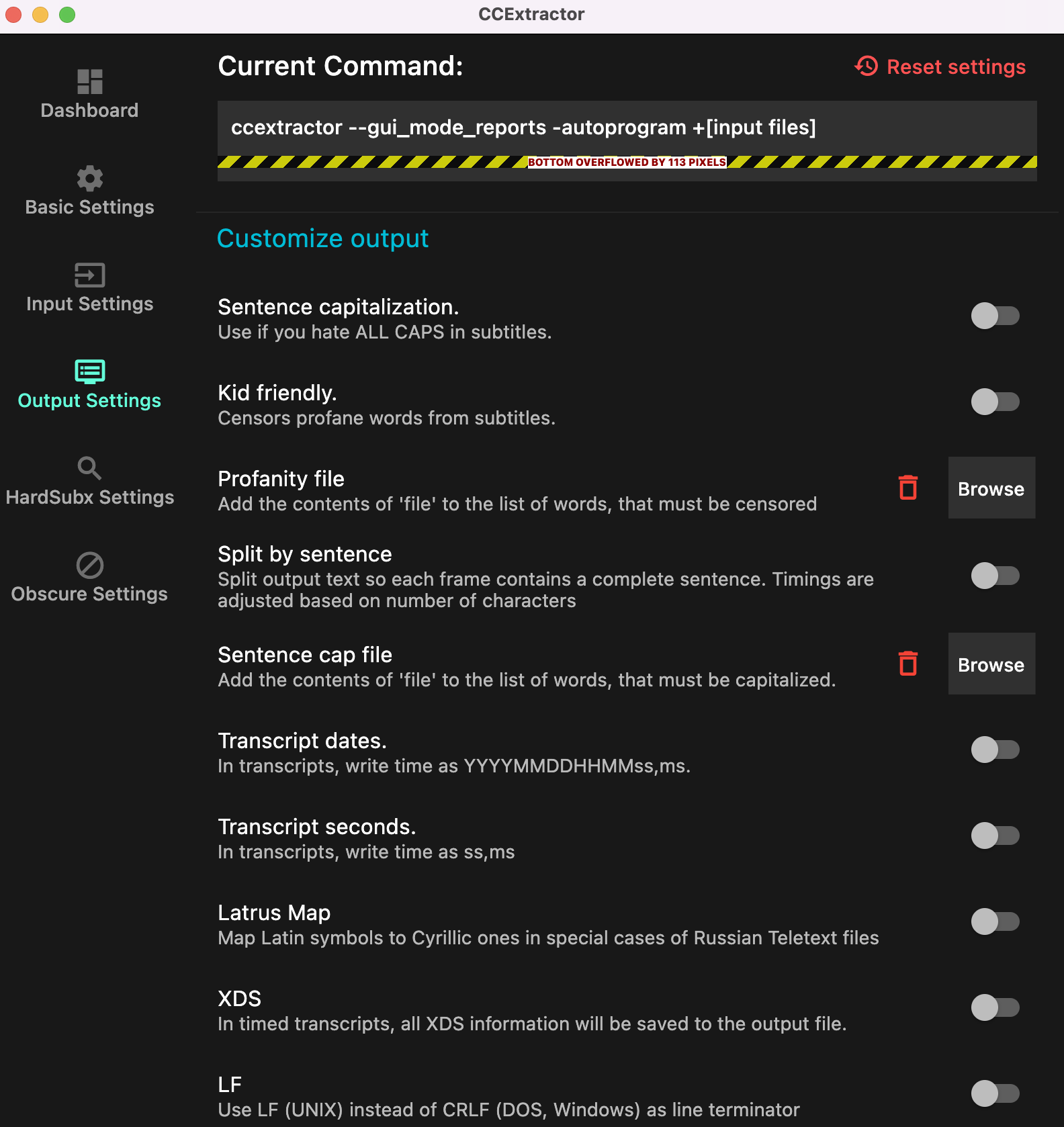Click the Reset settings history icon
1064x1127 pixels.
[x=867, y=66]
